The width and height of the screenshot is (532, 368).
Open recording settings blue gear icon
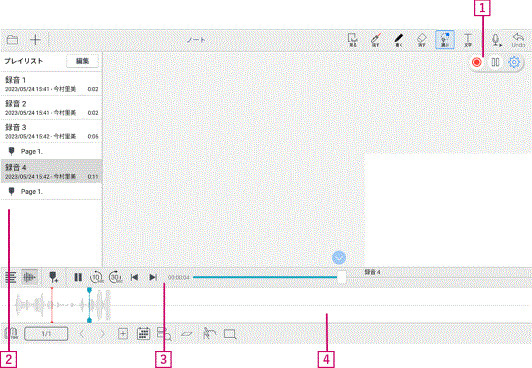click(514, 62)
